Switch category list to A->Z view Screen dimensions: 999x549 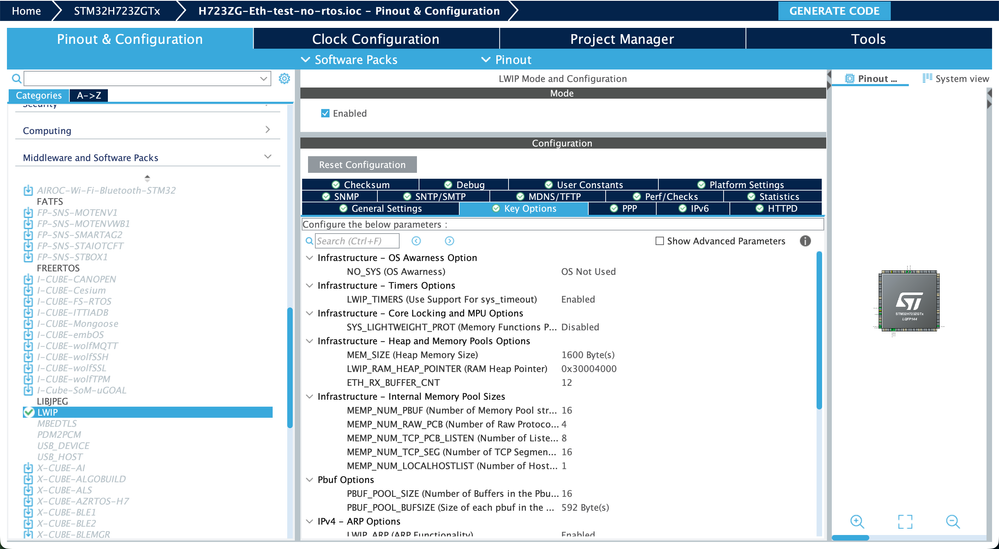[x=89, y=96]
